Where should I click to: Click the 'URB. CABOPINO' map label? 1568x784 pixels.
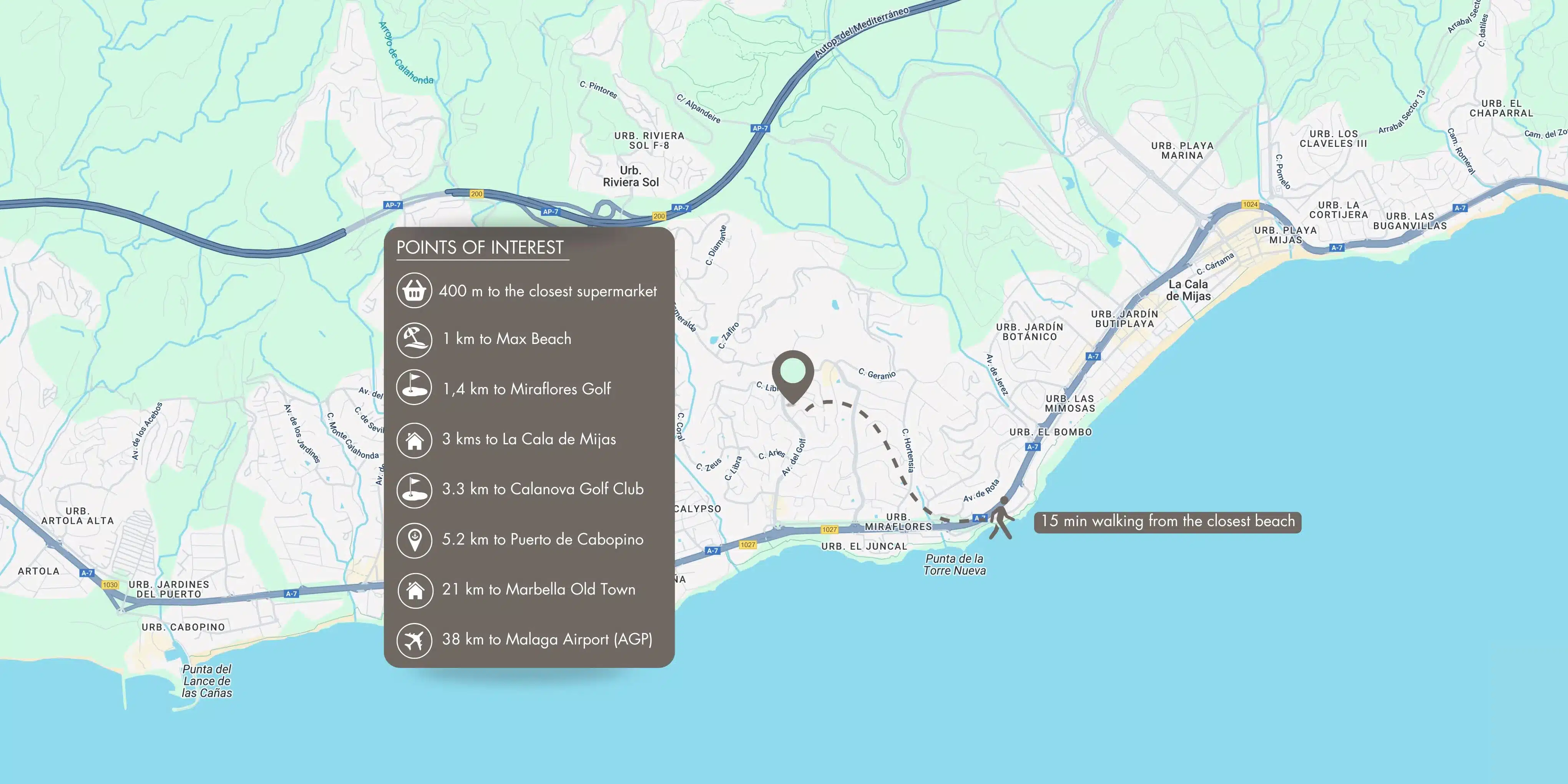[183, 627]
